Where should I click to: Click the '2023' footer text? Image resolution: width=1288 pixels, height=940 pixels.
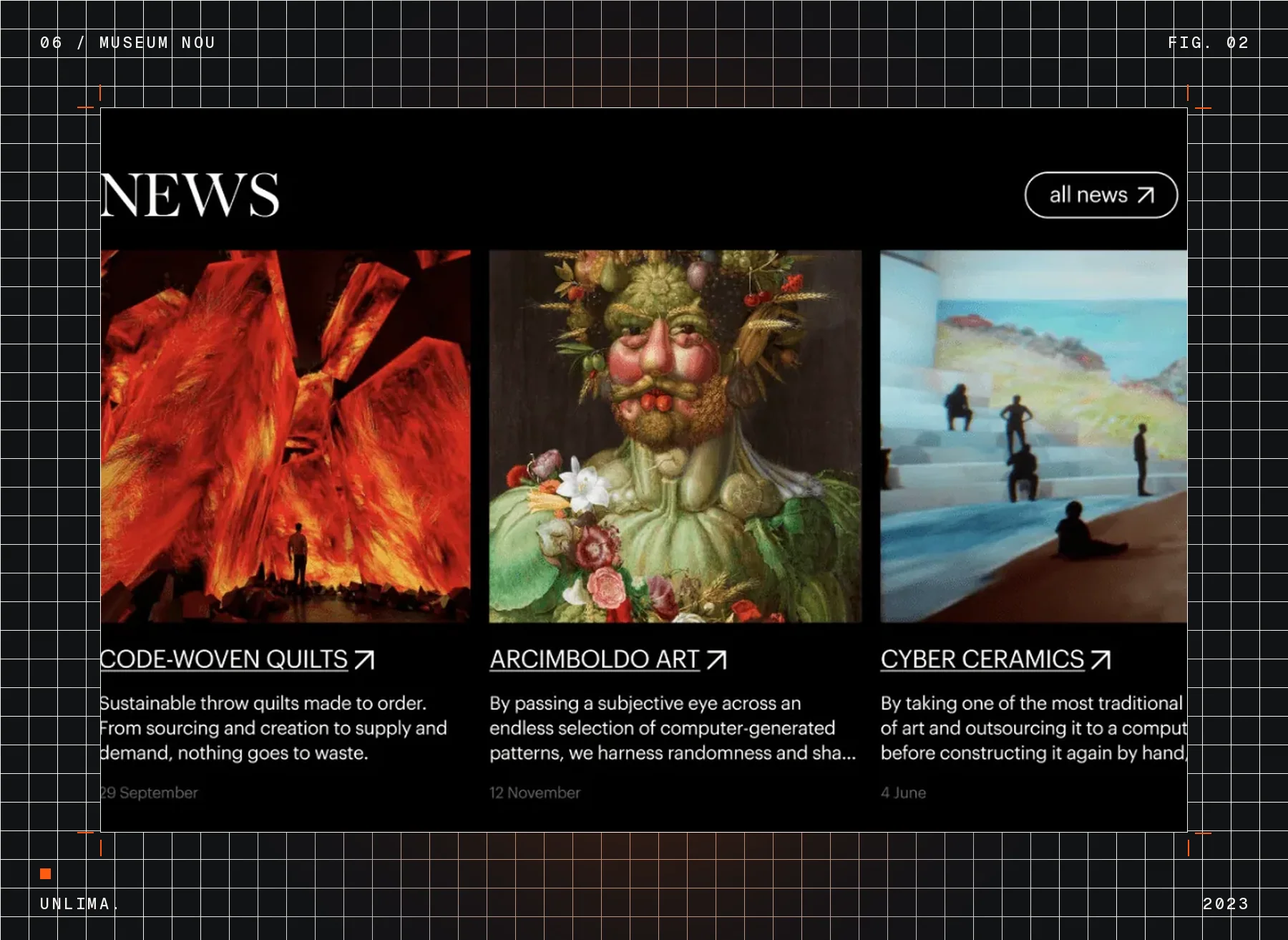[x=1226, y=903]
